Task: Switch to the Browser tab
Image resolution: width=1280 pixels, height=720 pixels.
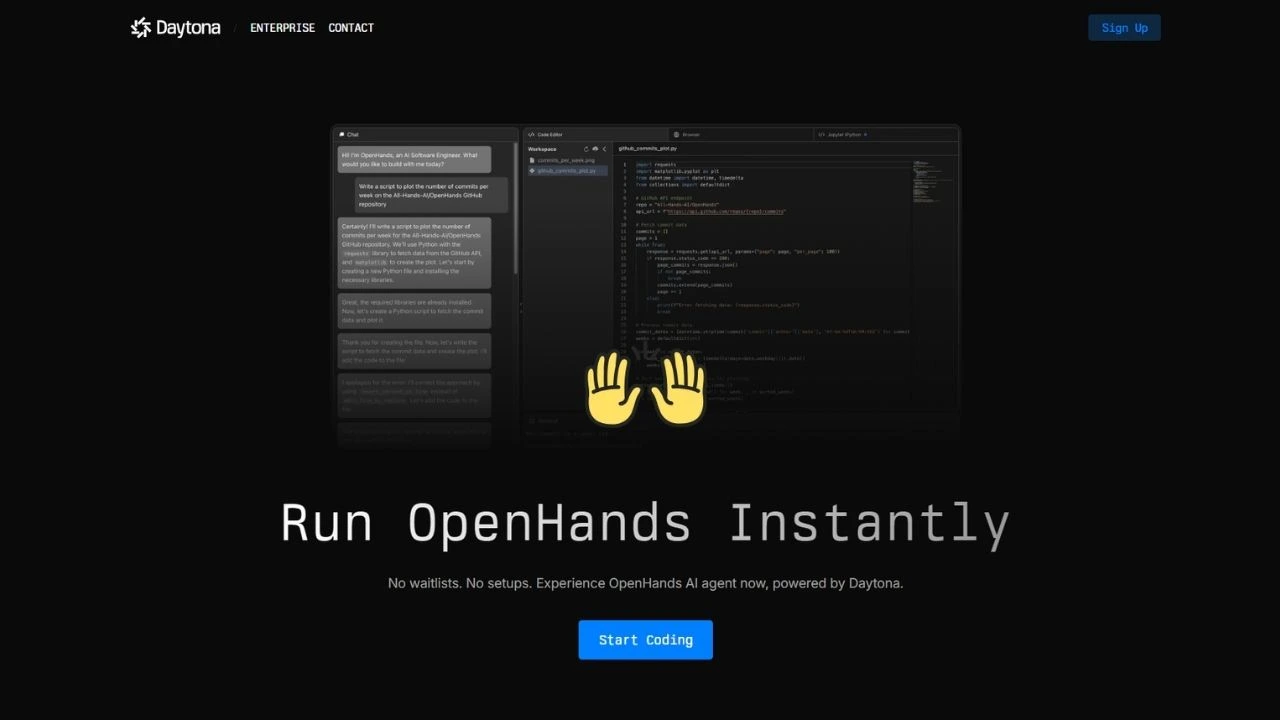Action: click(x=691, y=134)
